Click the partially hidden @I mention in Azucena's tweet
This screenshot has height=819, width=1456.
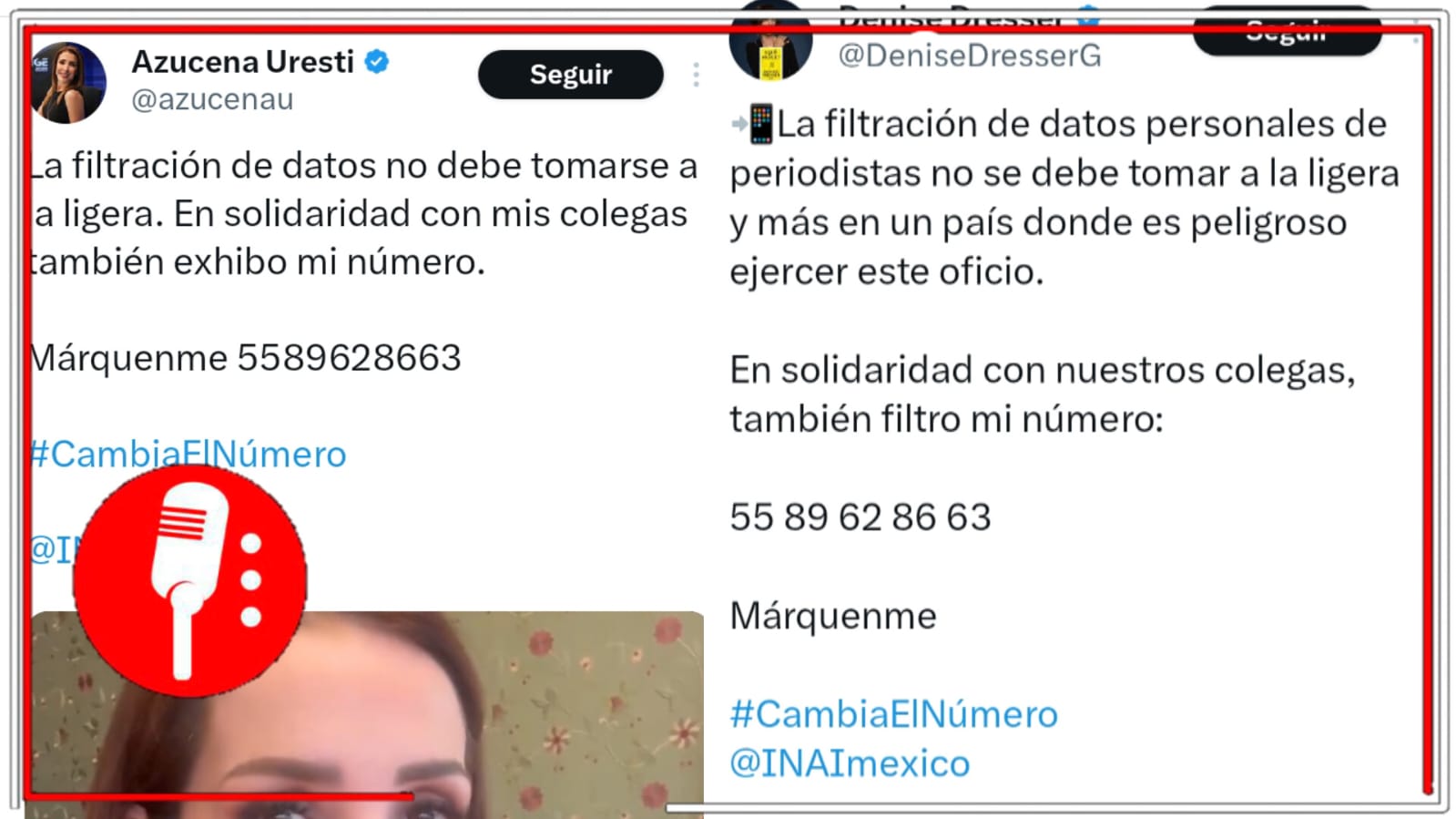[x=51, y=549]
